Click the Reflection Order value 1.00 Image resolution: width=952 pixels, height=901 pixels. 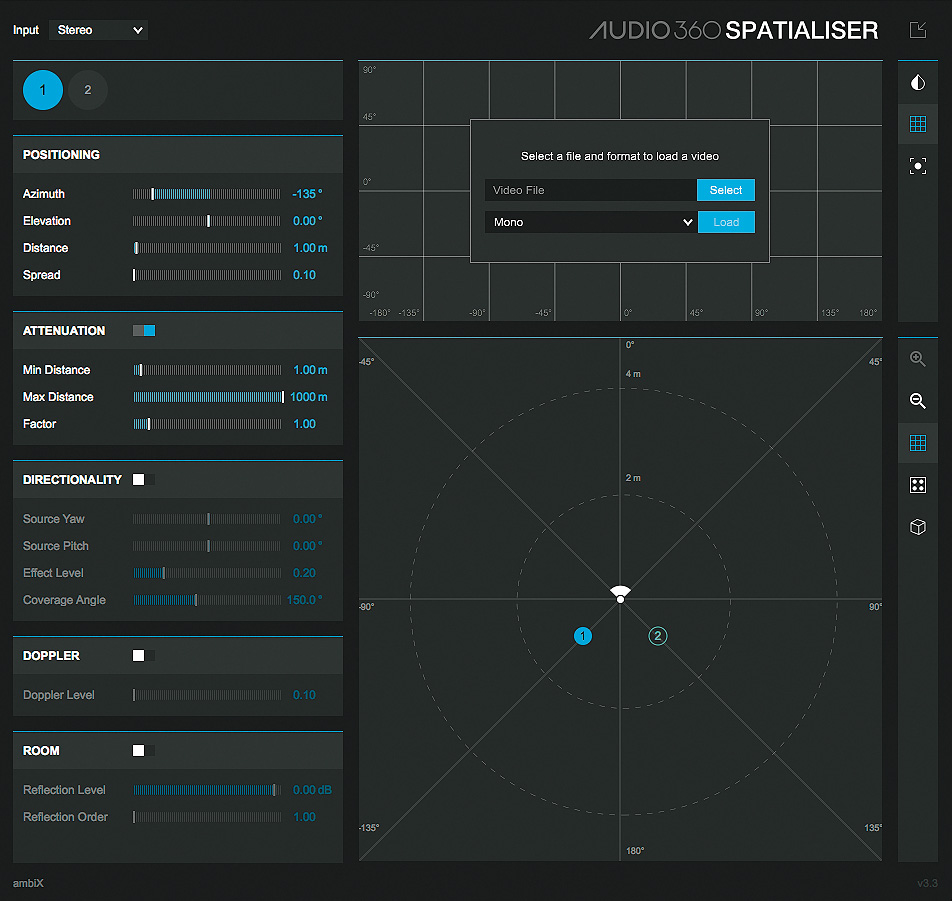pos(304,817)
